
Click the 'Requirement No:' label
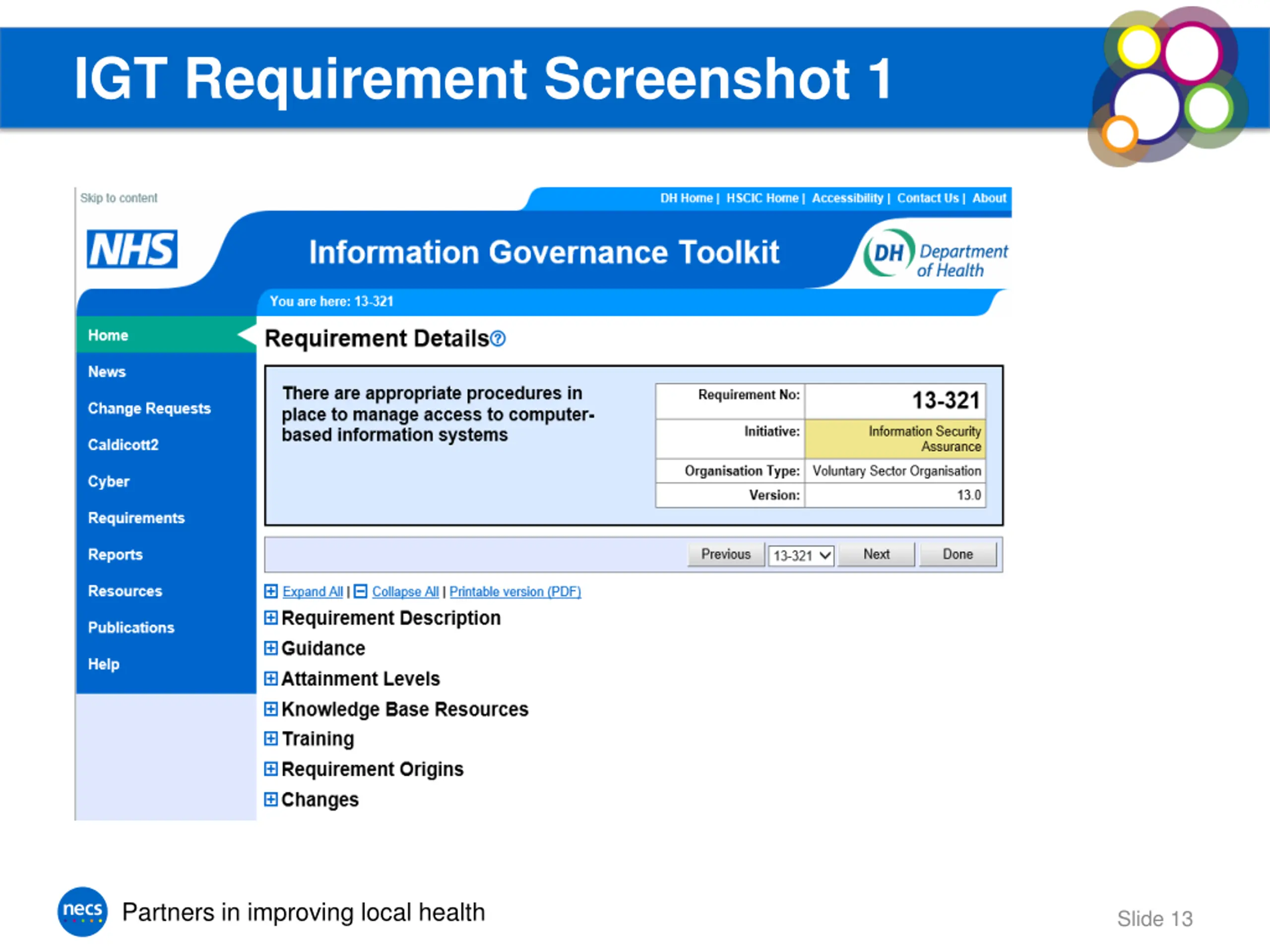pyautogui.click(x=749, y=395)
